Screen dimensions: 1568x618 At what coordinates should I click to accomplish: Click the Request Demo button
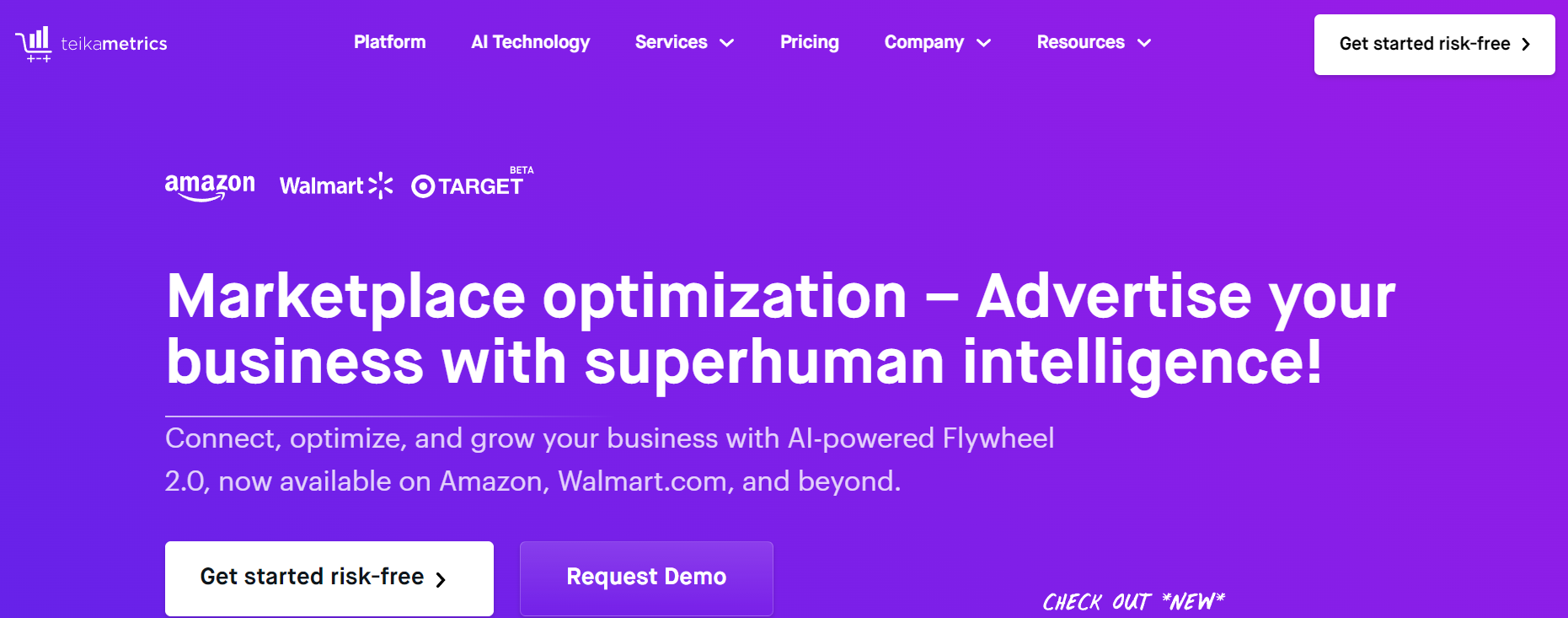pyautogui.click(x=646, y=578)
